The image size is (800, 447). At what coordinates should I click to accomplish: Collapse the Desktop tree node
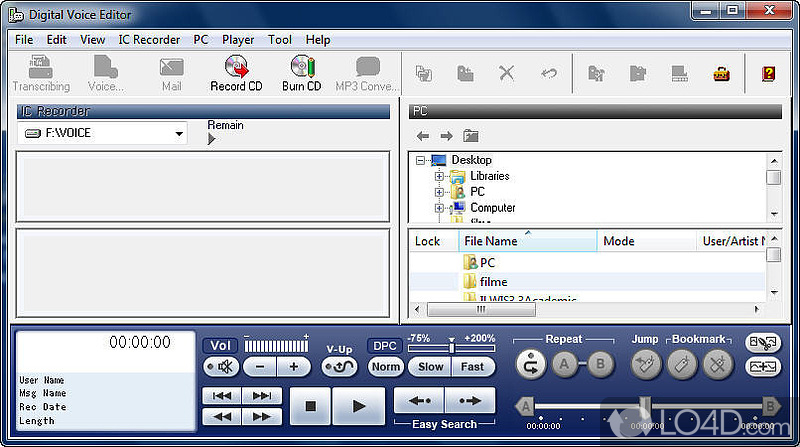[x=420, y=160]
